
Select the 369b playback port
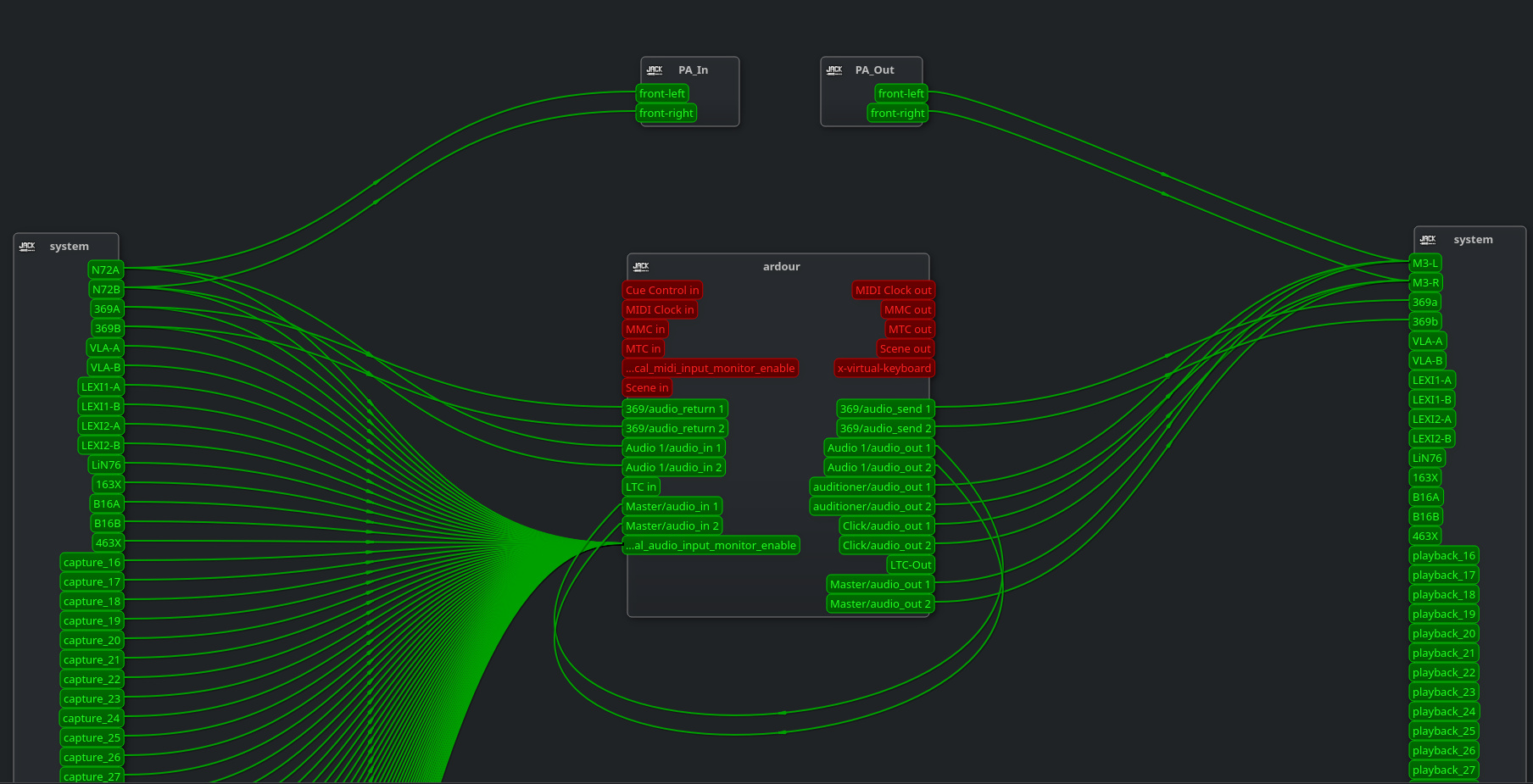1425,322
